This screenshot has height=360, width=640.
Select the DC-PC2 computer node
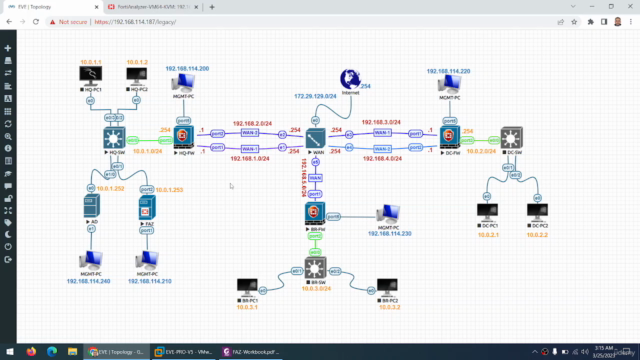(x=537, y=212)
